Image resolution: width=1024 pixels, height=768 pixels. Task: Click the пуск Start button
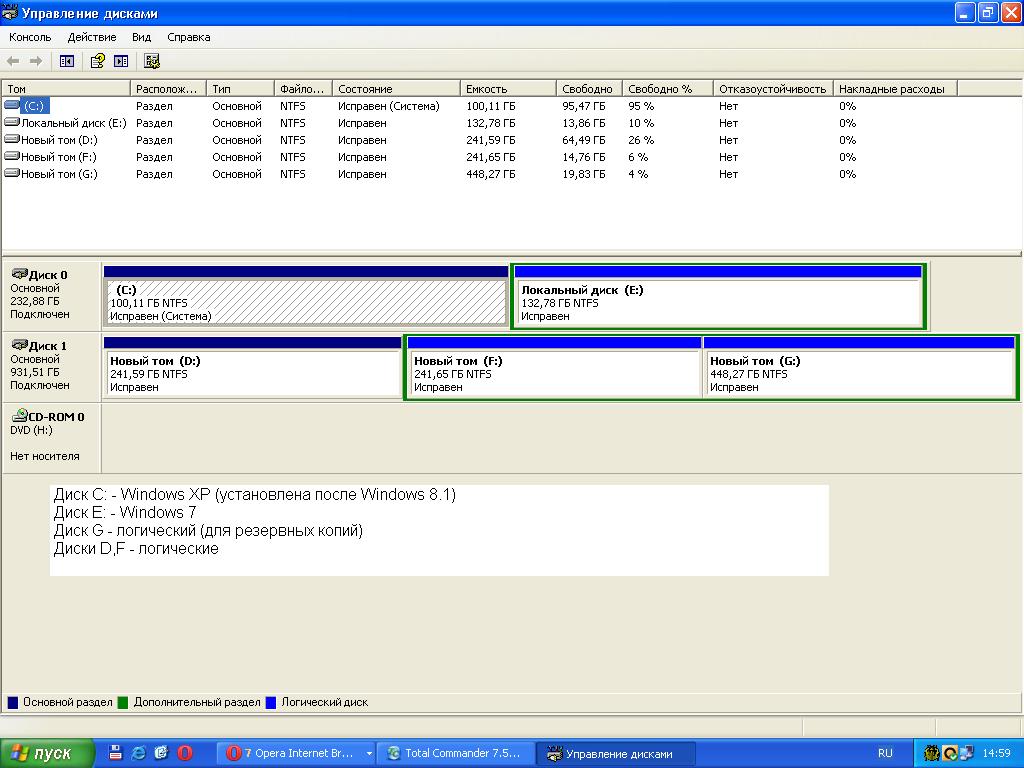click(x=47, y=753)
